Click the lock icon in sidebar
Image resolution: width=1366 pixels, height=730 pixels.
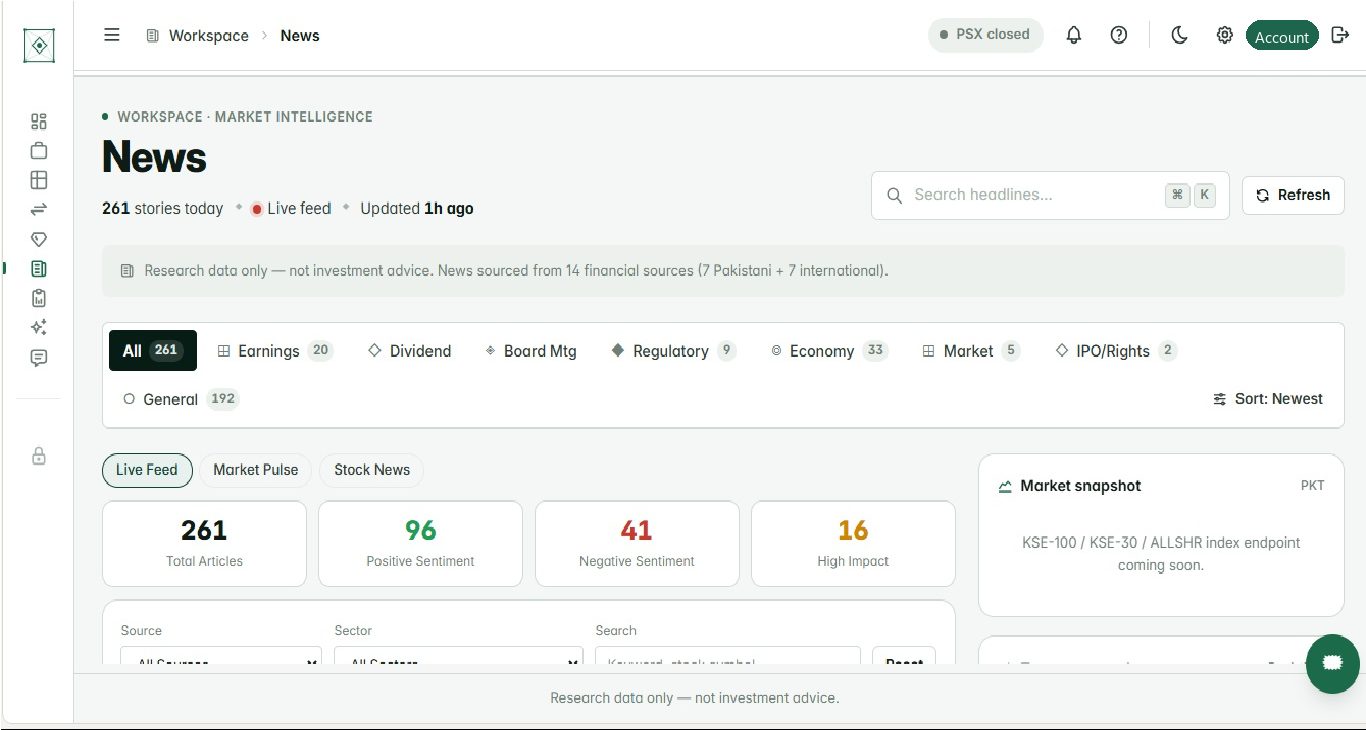[39, 456]
